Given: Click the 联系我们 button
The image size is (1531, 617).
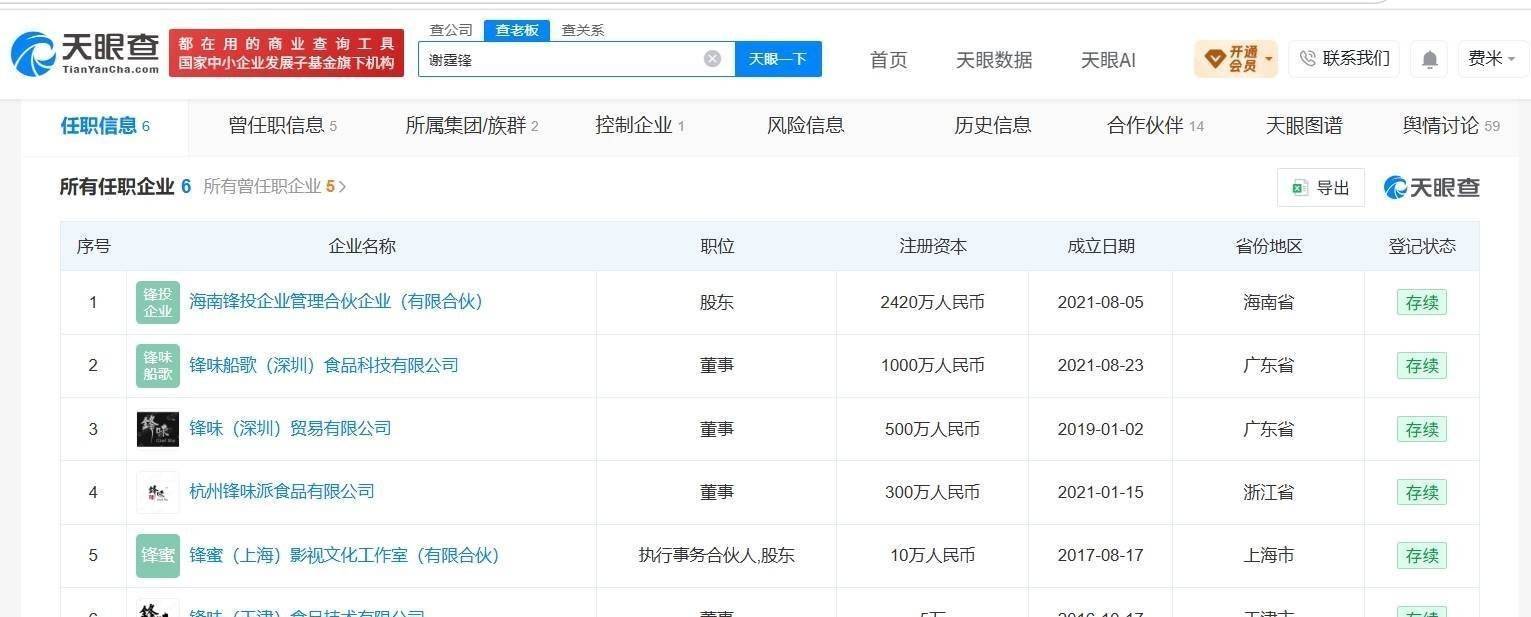Looking at the screenshot, I should 1344,59.
